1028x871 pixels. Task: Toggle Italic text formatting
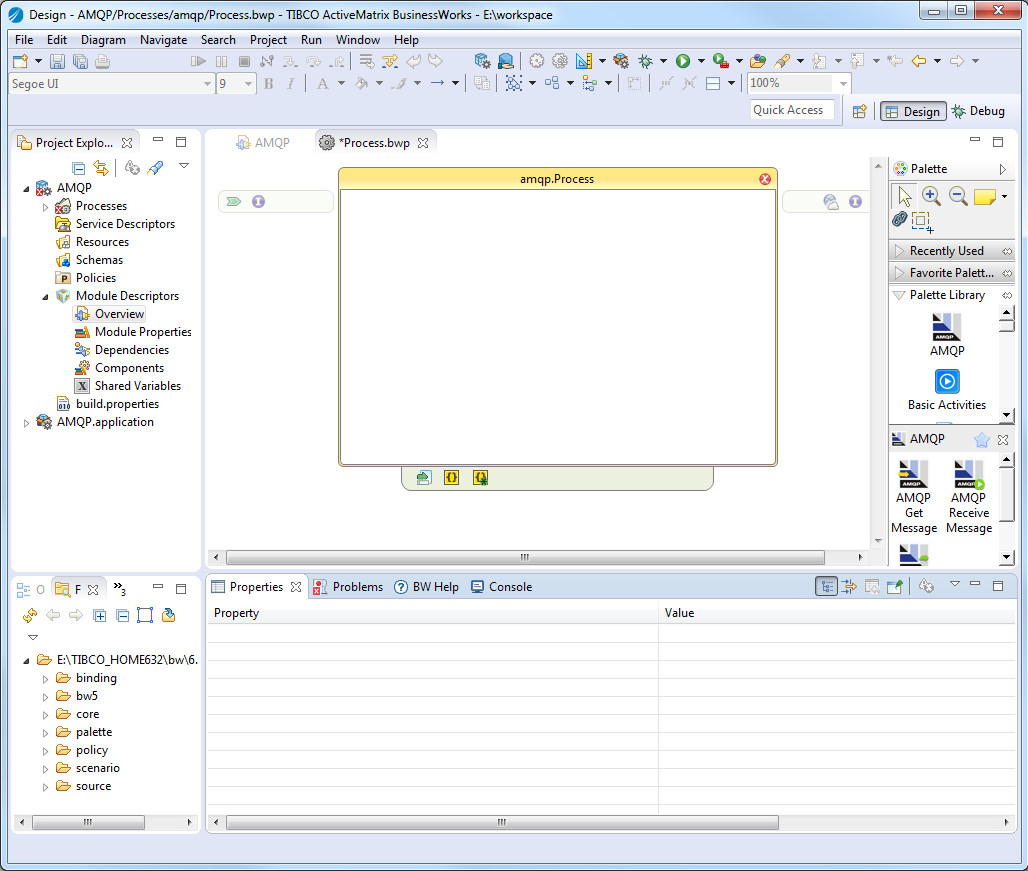[291, 83]
